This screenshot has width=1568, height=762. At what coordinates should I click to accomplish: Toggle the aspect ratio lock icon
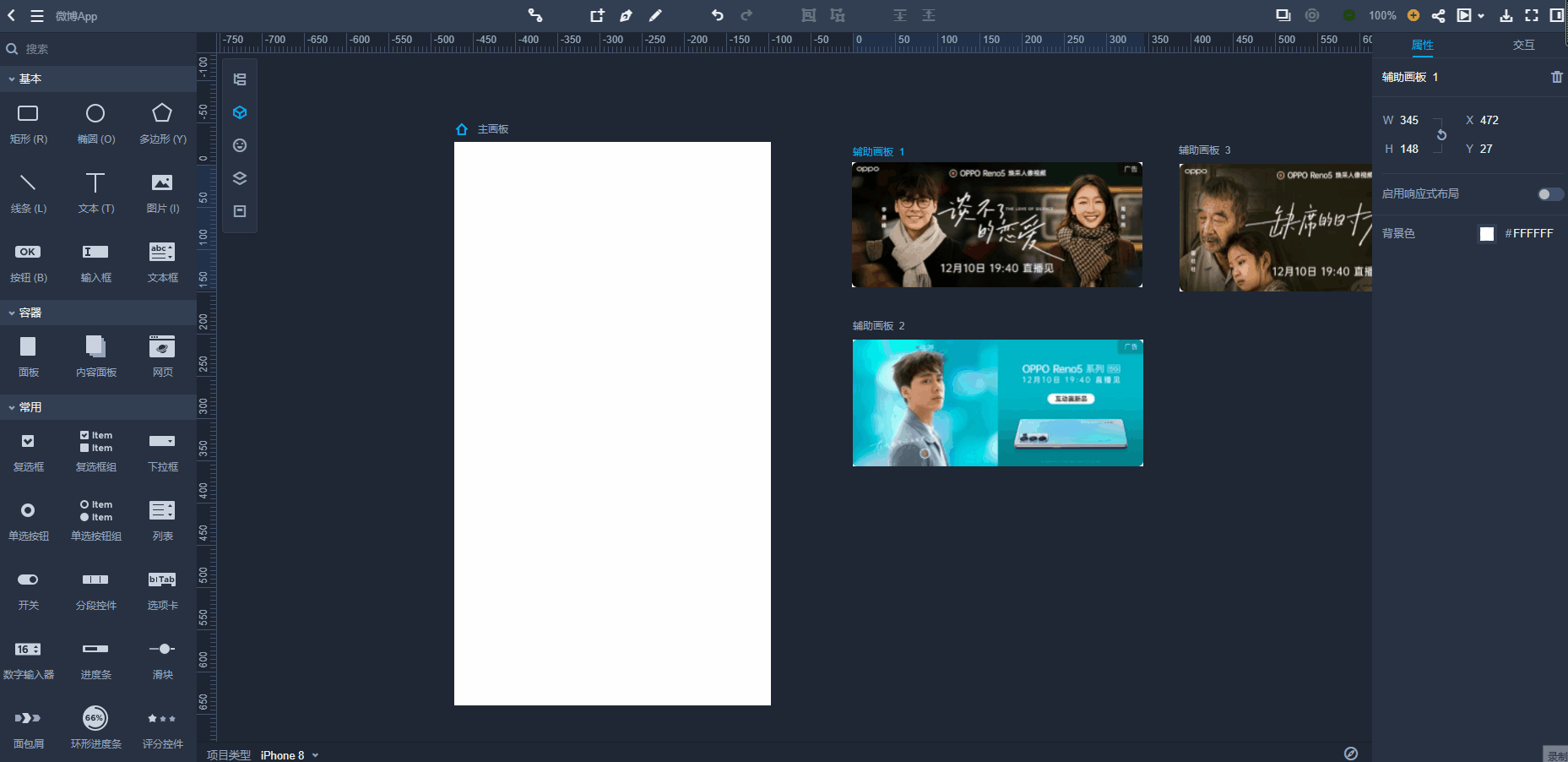[1441, 135]
